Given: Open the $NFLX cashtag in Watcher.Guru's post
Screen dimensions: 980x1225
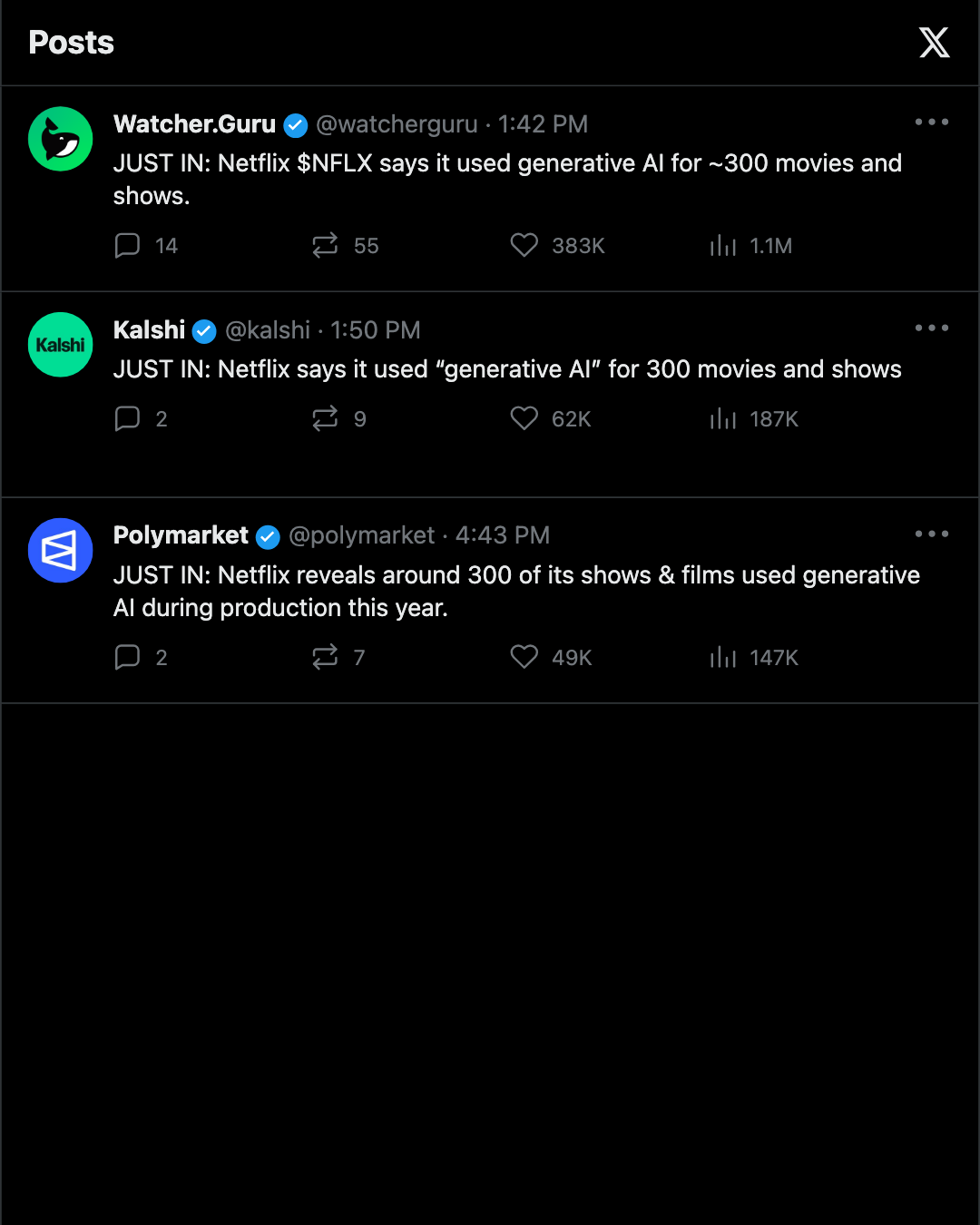Looking at the screenshot, I should click(x=335, y=163).
